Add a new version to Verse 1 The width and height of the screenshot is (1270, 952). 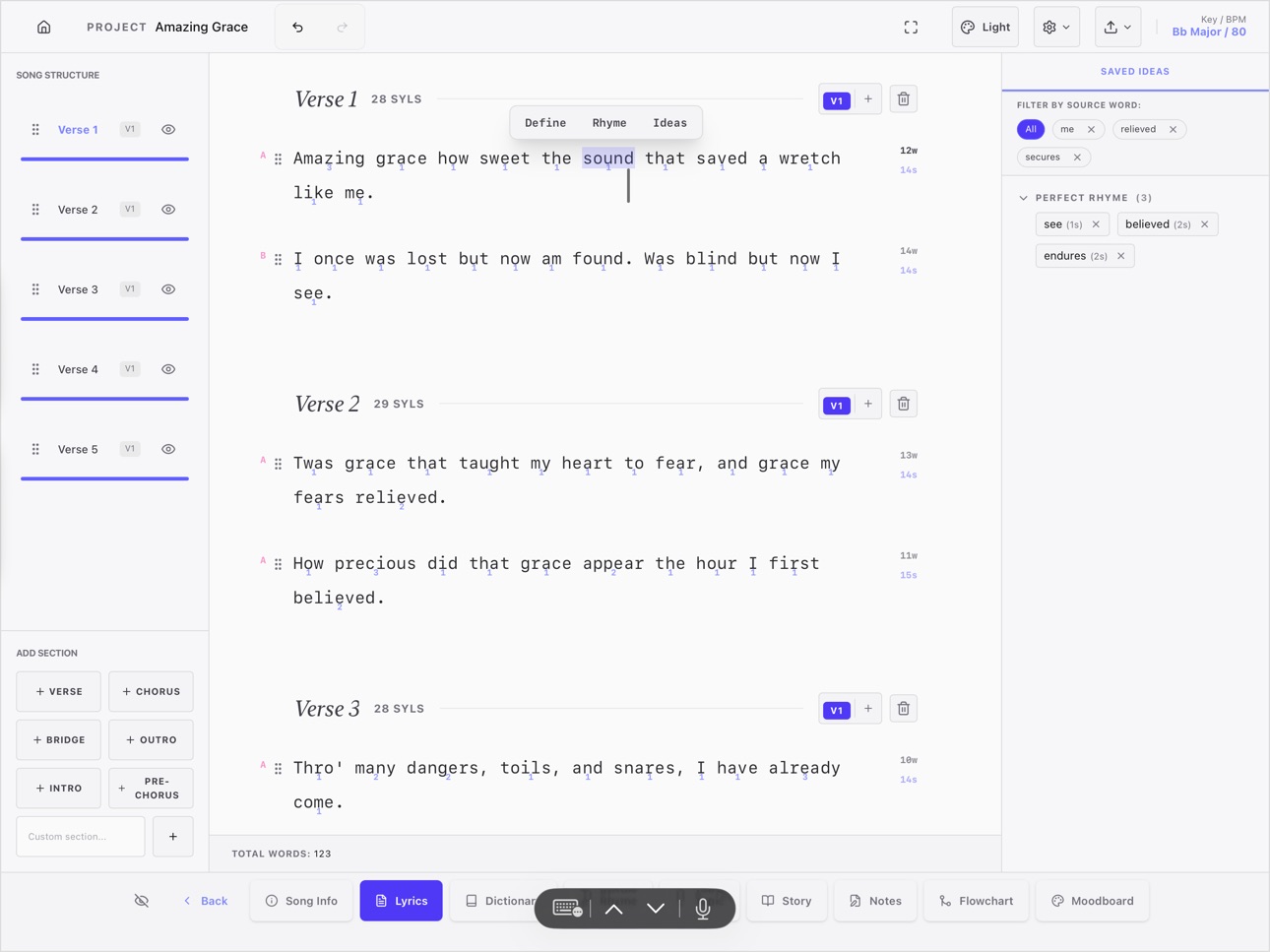click(868, 99)
